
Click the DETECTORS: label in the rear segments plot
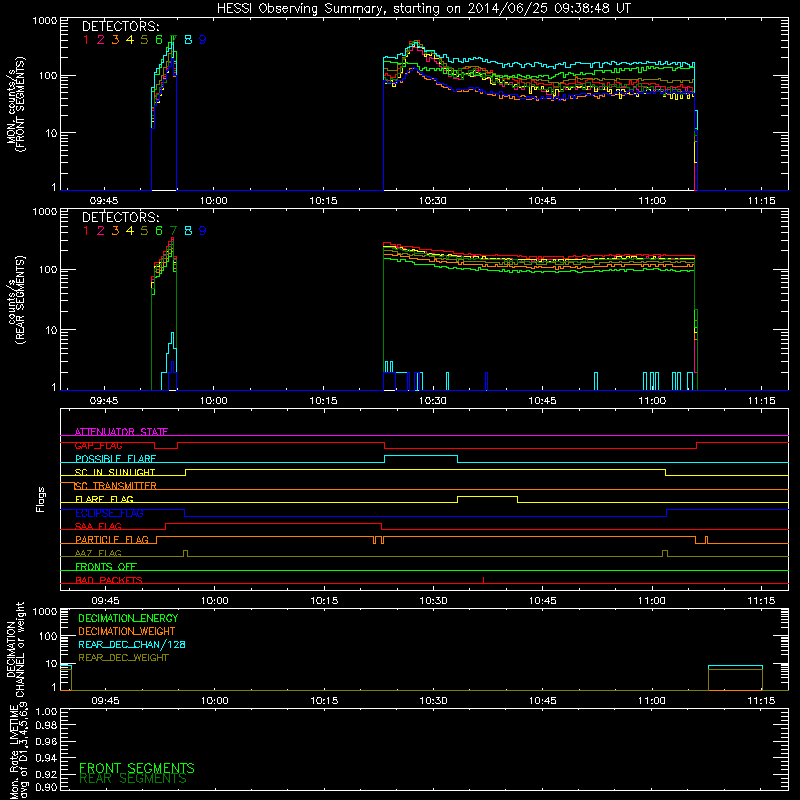120,217
